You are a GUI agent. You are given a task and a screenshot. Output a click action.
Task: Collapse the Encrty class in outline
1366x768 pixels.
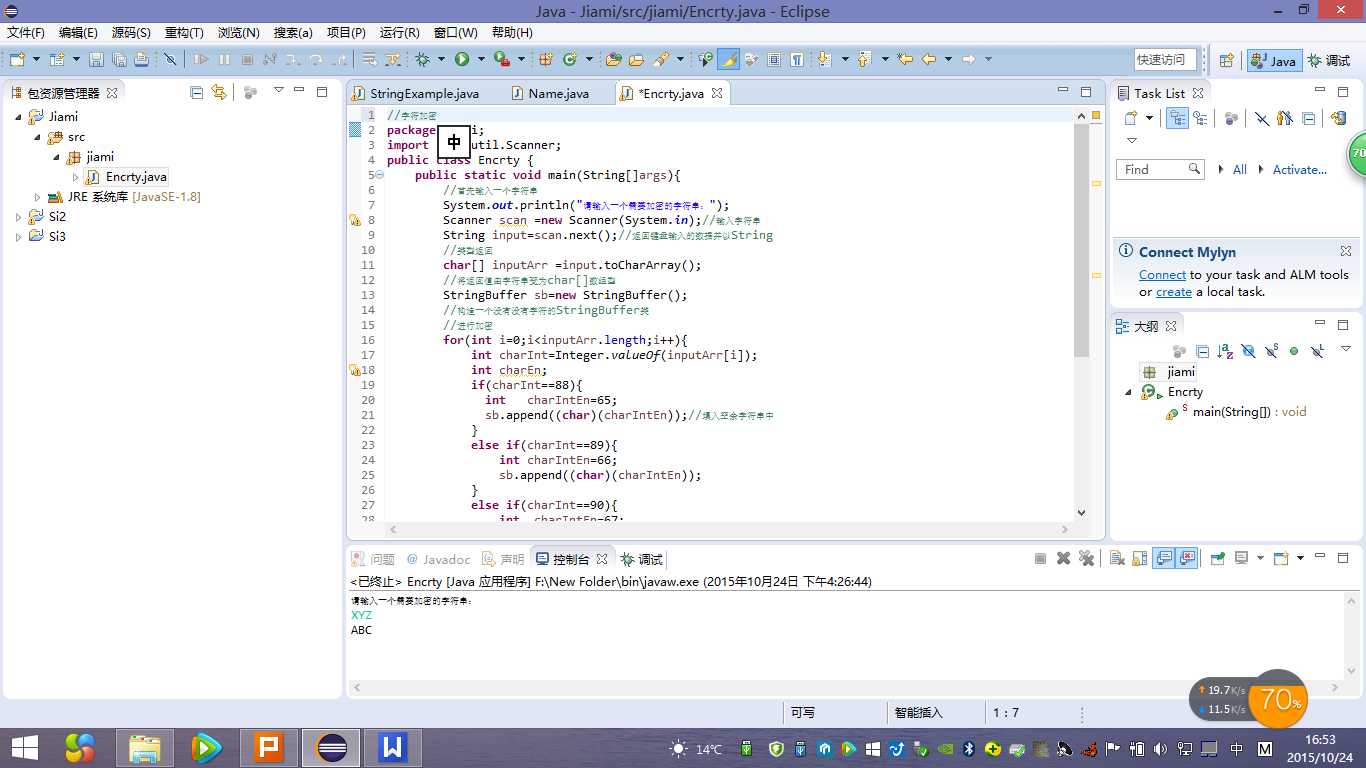click(x=1129, y=392)
